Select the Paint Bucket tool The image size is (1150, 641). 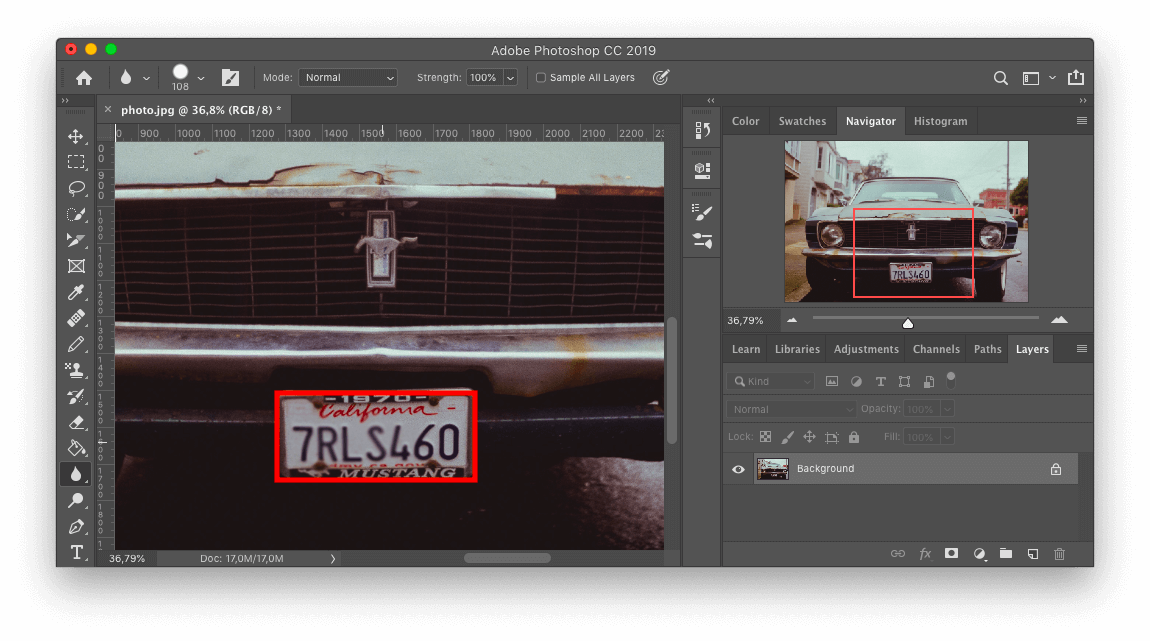(76, 448)
